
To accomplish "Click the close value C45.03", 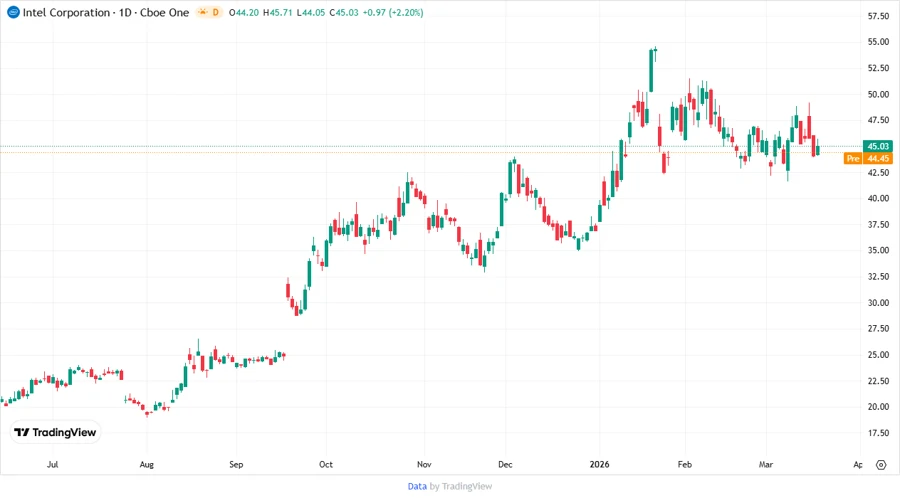I will coord(344,13).
